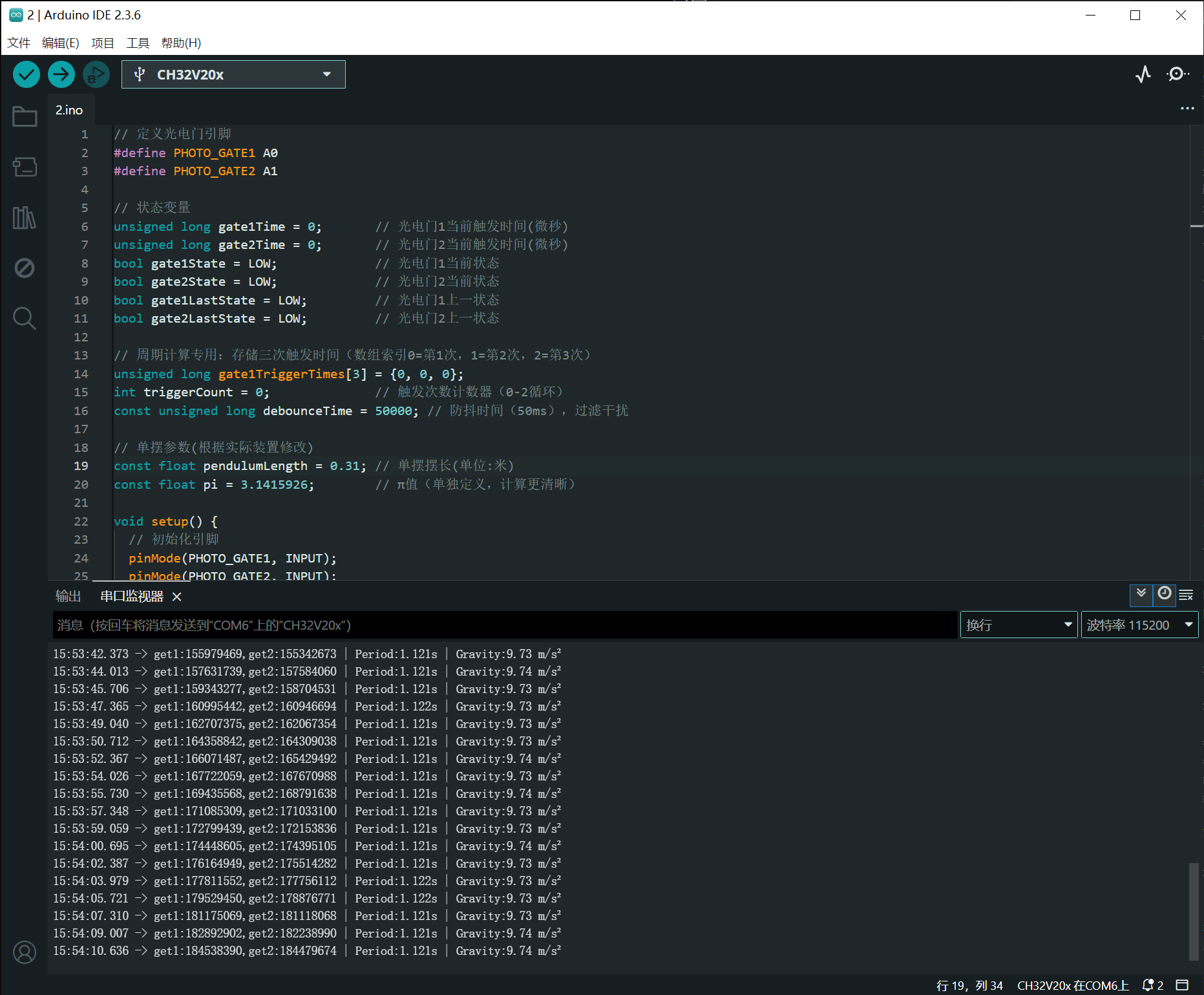This screenshot has height=995, width=1204.
Task: Open the 工具 menu
Action: point(138,43)
